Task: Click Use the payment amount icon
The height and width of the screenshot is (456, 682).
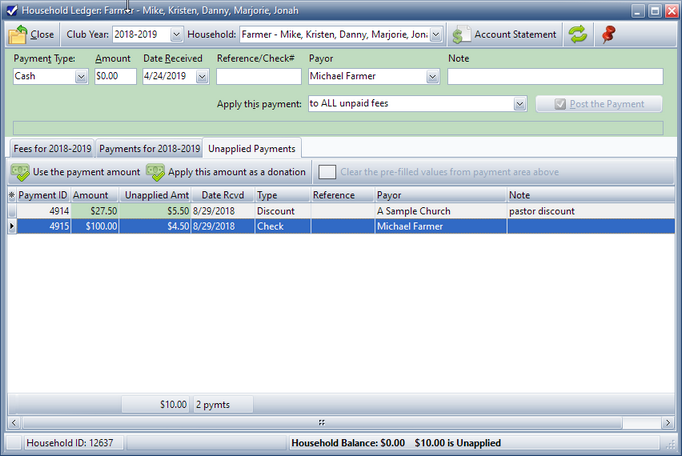Action: click(20, 172)
